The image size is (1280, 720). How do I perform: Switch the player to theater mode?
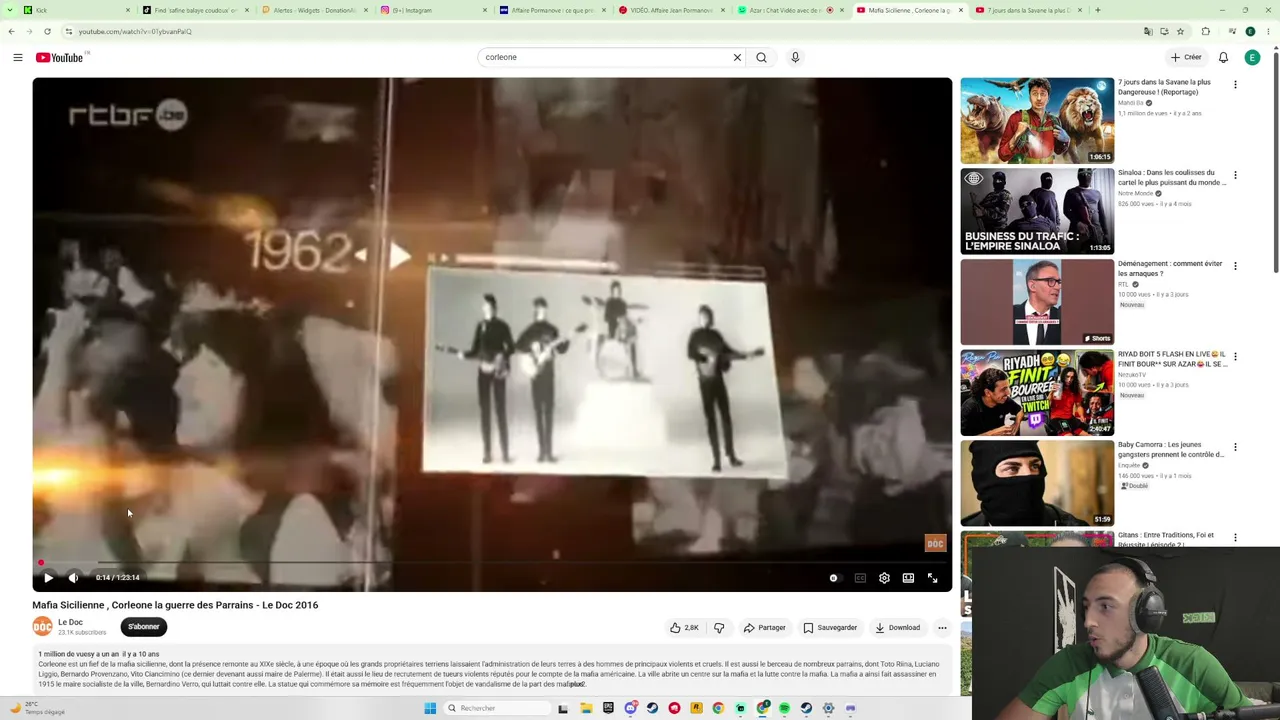[908, 578]
